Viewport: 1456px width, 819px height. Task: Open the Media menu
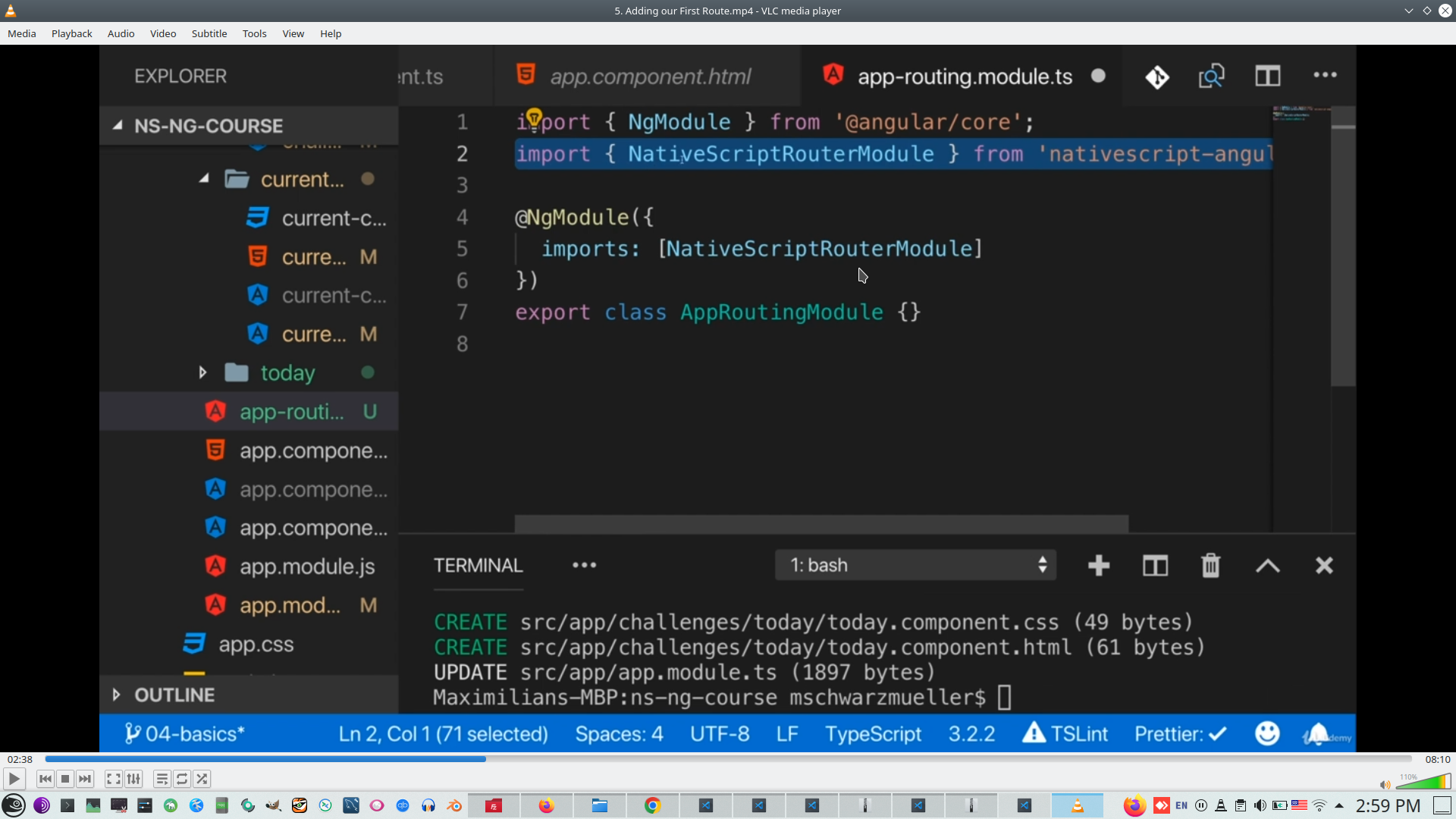pos(21,33)
